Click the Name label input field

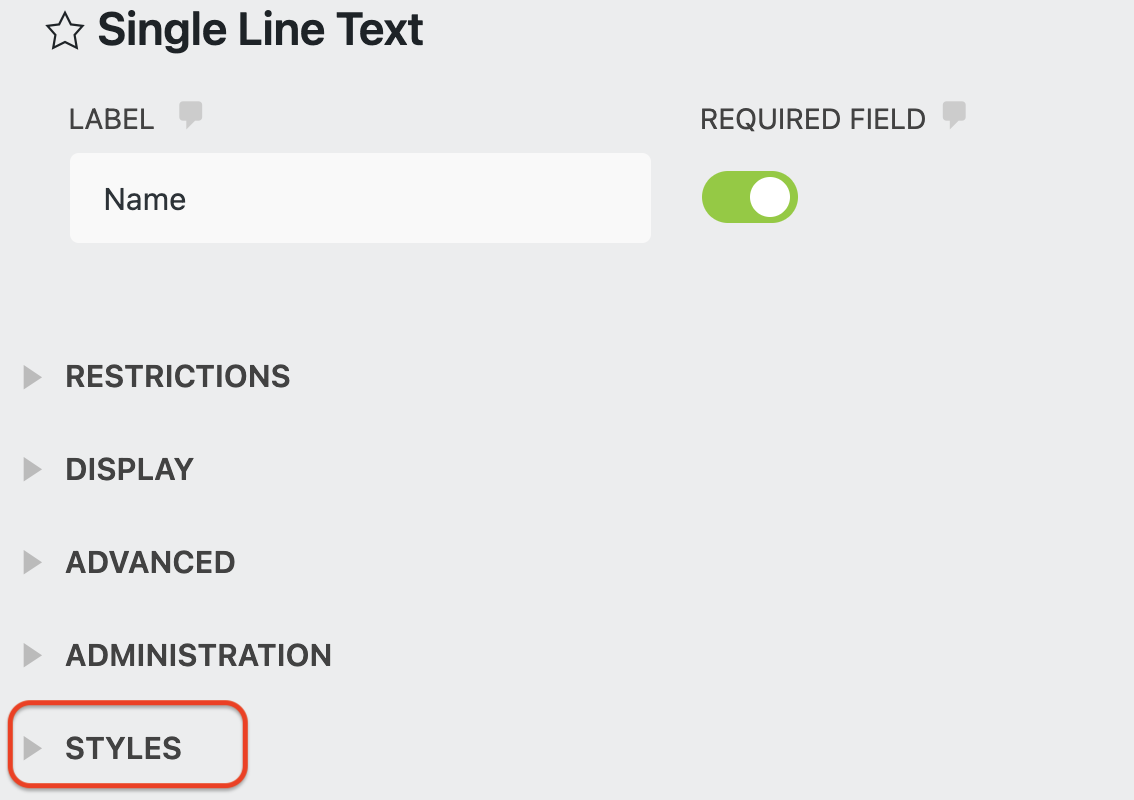(360, 197)
